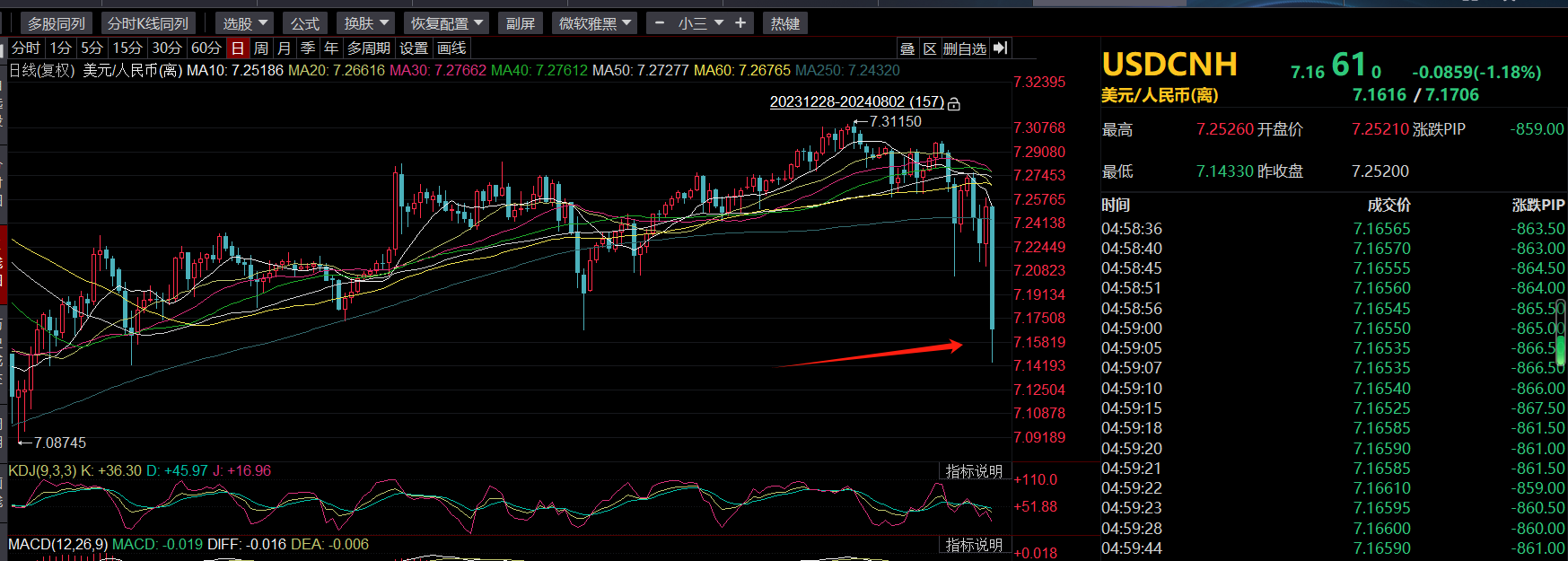1568x561 pixels.
Task: Click the bid/ask 7.1616 / 7.1706 quote
Action: click(1415, 95)
